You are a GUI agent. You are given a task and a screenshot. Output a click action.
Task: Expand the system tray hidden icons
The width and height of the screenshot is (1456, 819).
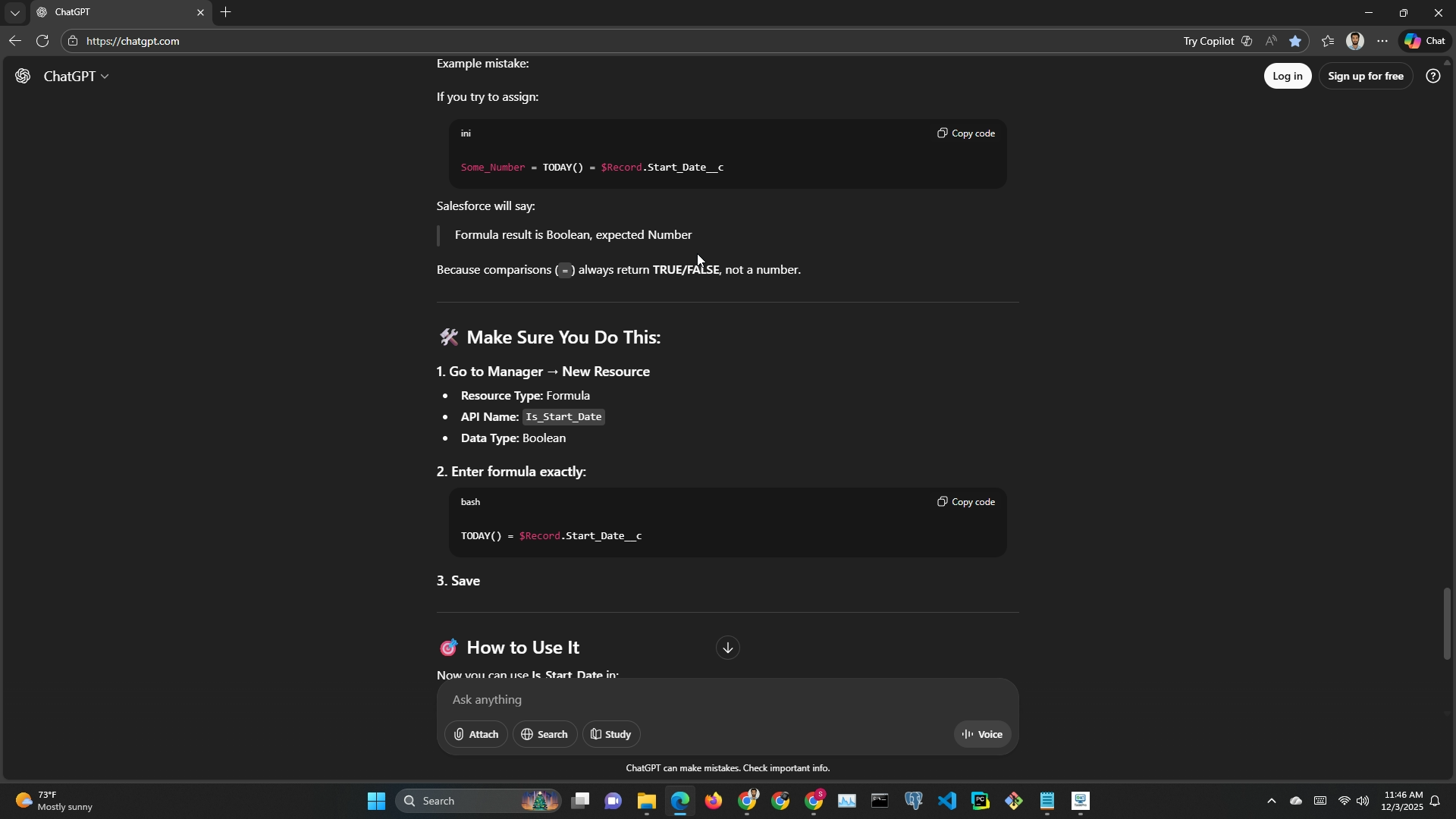1271,802
